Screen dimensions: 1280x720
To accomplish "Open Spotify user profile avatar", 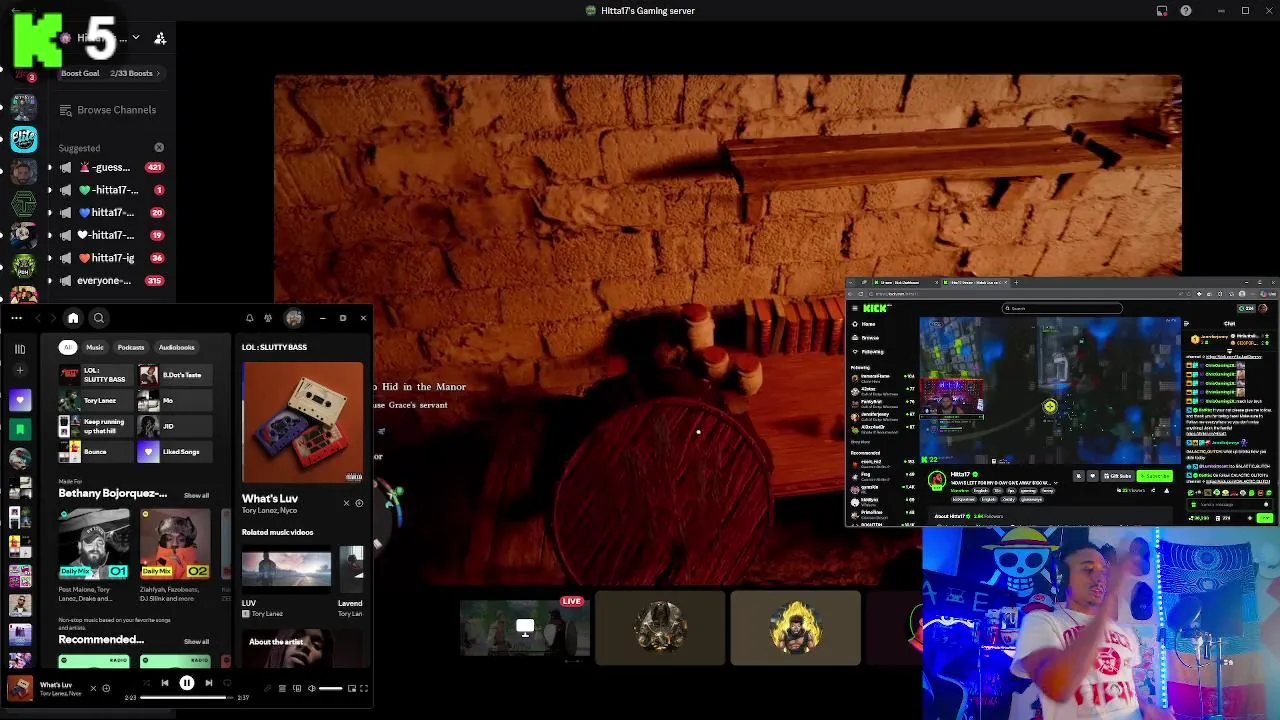I will point(294,318).
